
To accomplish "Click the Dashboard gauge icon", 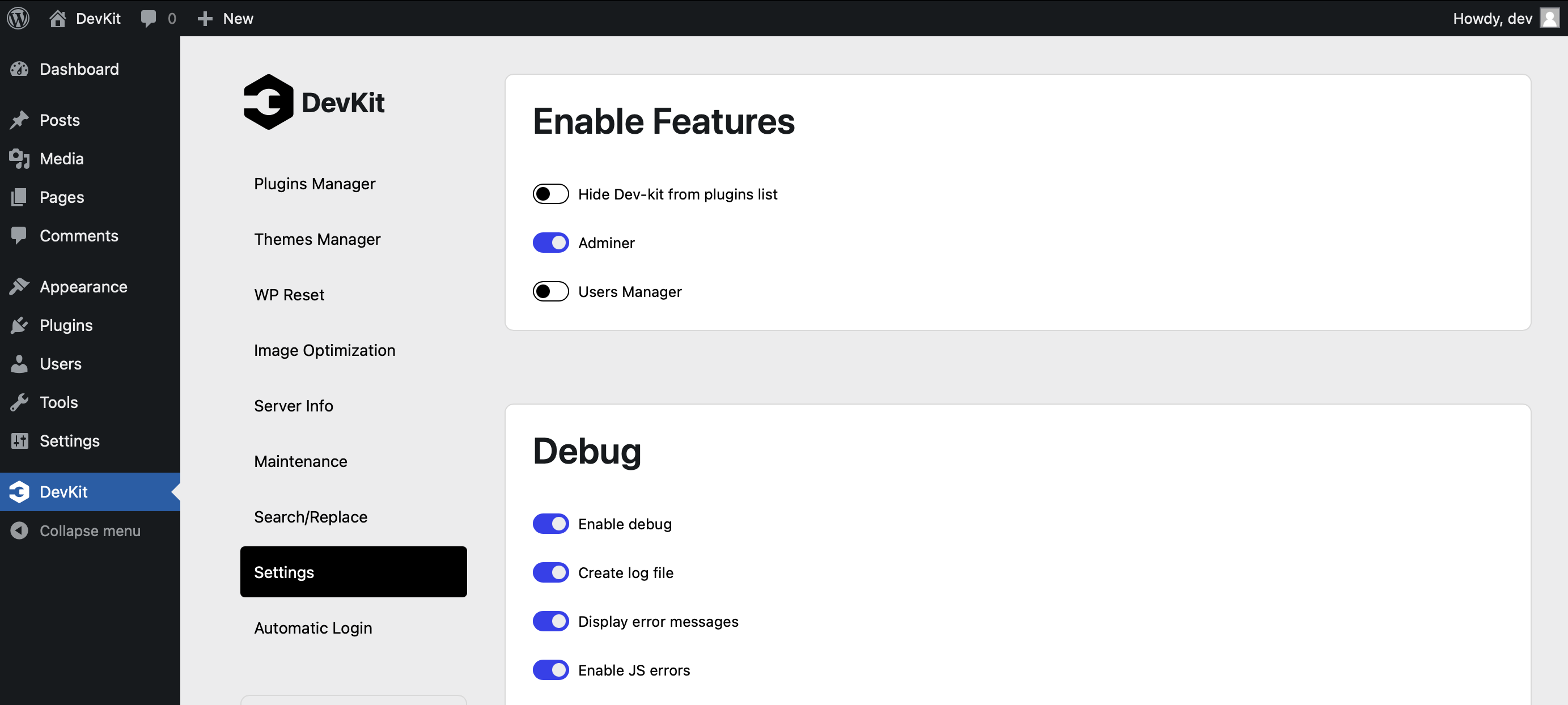I will [x=19, y=69].
